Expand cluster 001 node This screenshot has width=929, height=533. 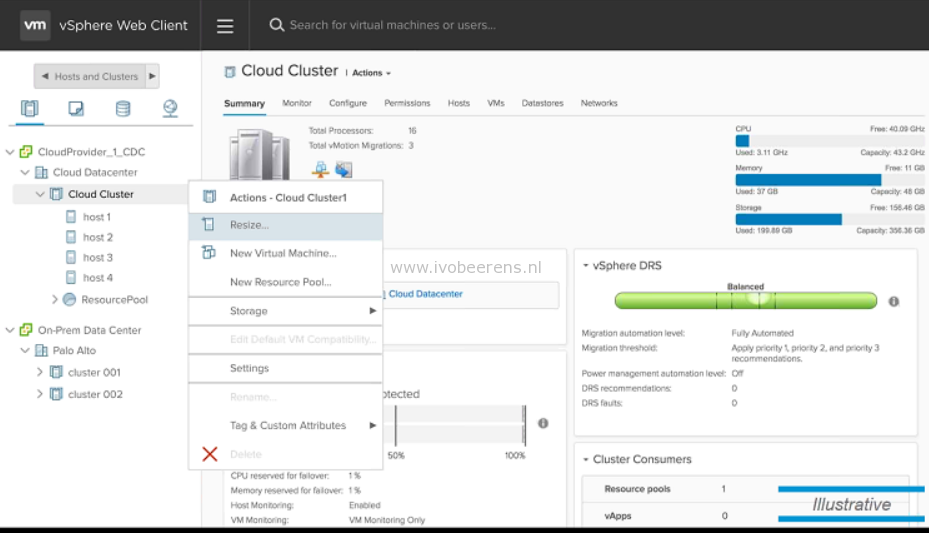point(40,373)
